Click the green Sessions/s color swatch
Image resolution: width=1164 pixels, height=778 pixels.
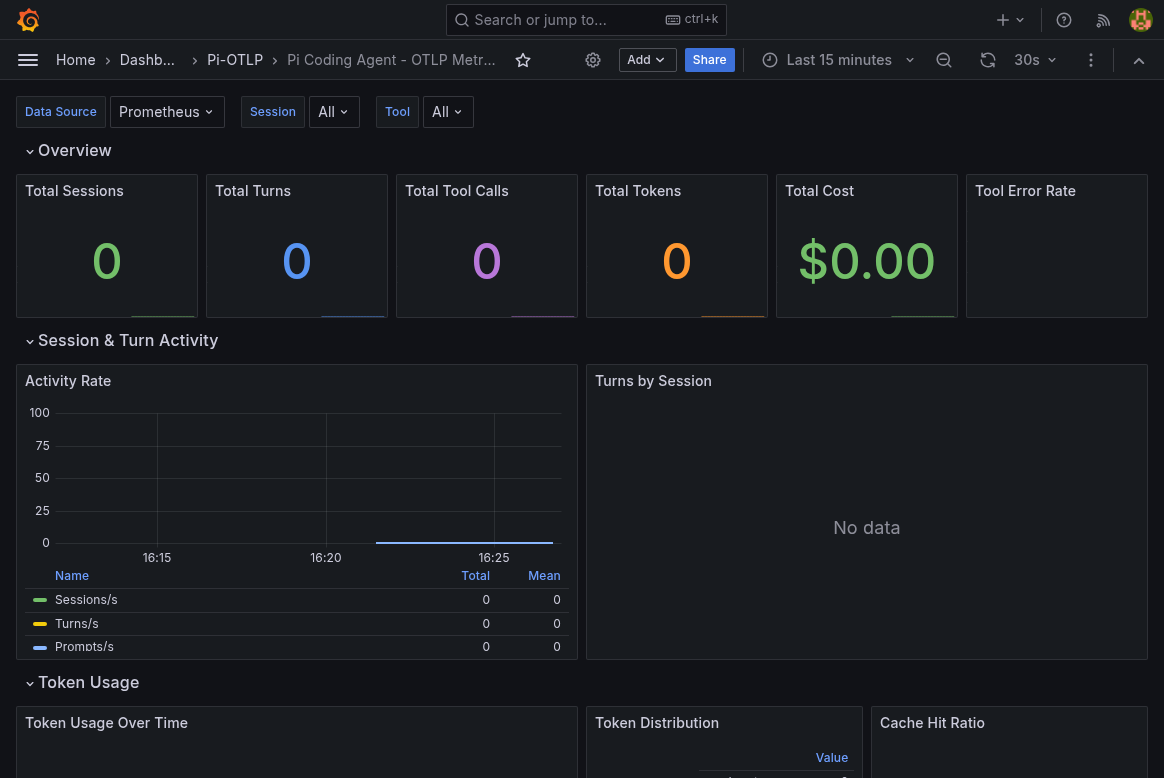coord(40,600)
